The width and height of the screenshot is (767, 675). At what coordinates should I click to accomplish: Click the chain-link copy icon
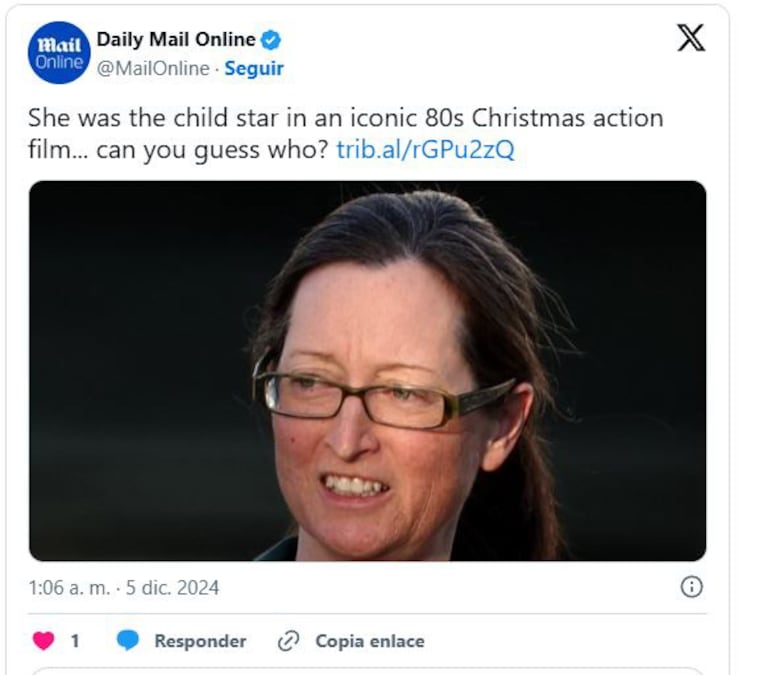288,641
